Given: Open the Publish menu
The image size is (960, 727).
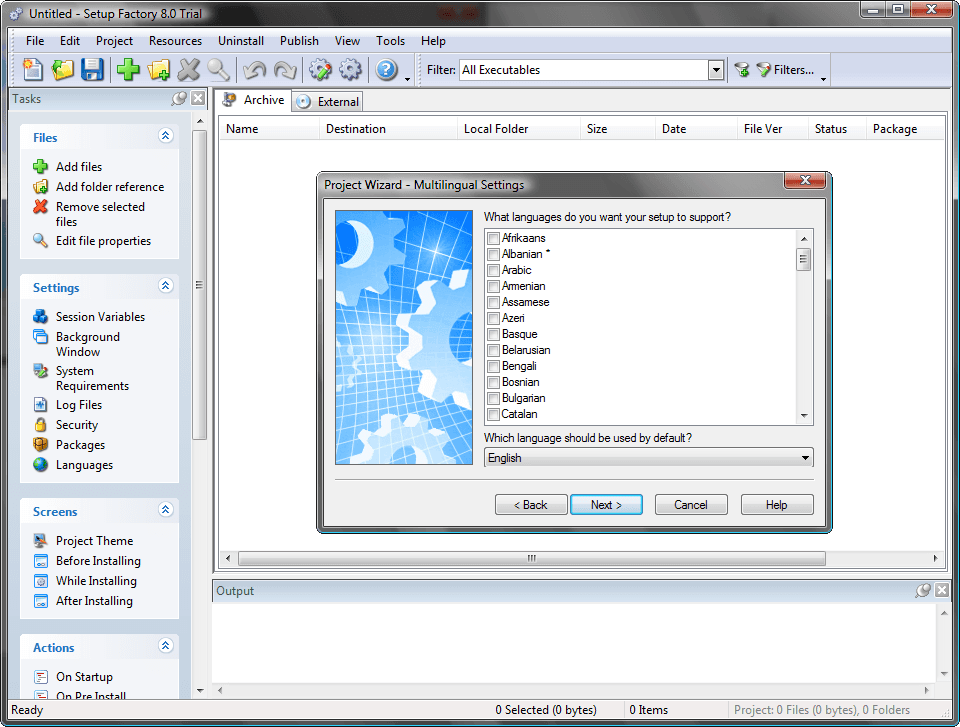Looking at the screenshot, I should pos(299,41).
